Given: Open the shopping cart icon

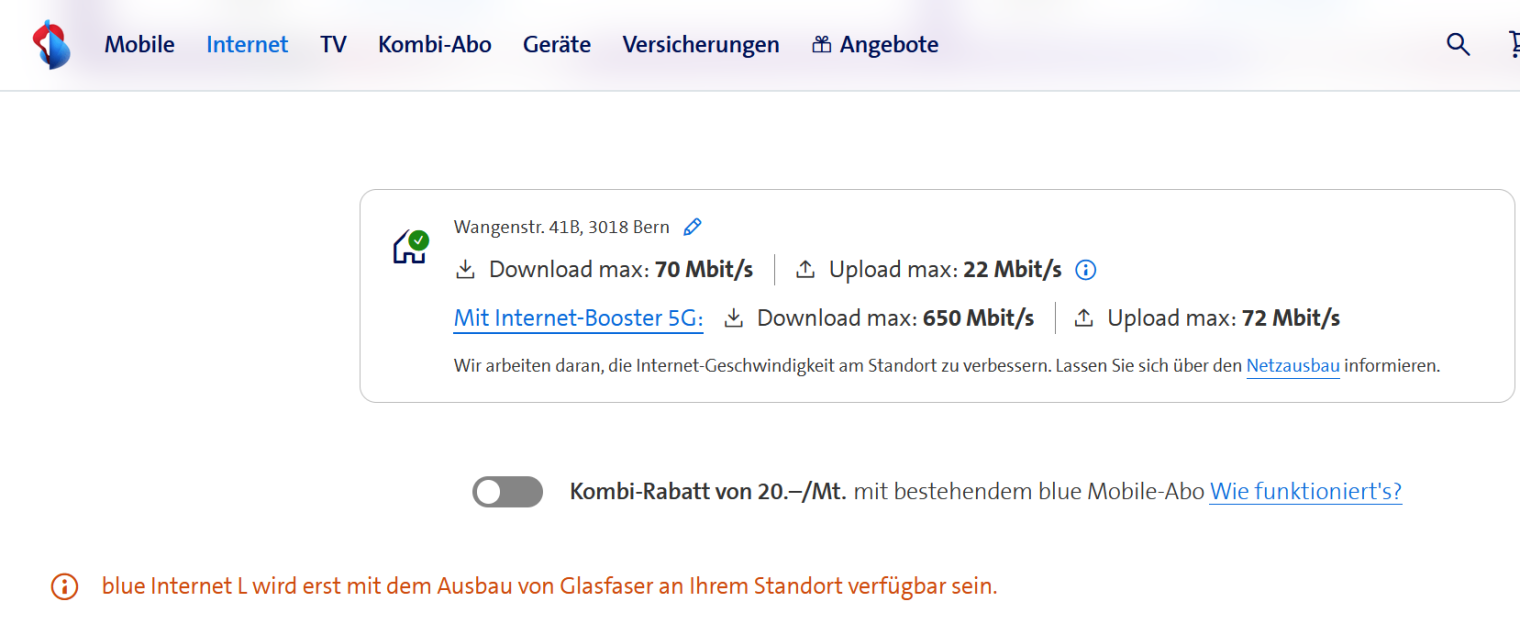Looking at the screenshot, I should point(1513,44).
